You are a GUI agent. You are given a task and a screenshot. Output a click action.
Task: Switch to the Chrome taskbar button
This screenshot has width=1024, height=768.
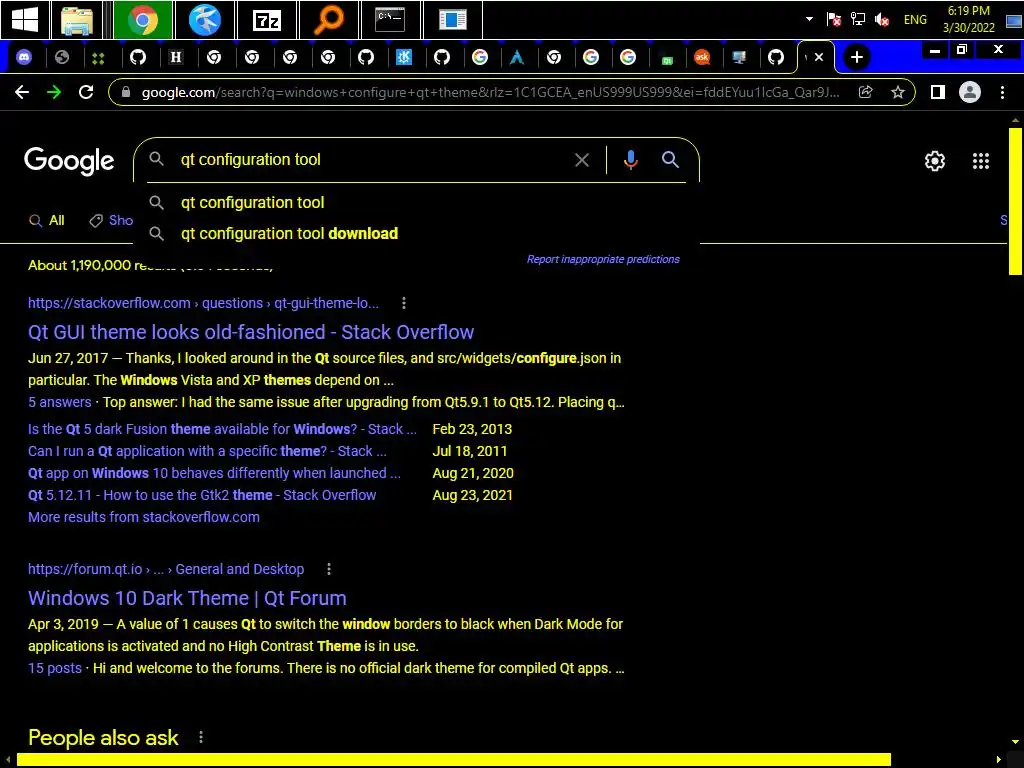click(x=142, y=20)
